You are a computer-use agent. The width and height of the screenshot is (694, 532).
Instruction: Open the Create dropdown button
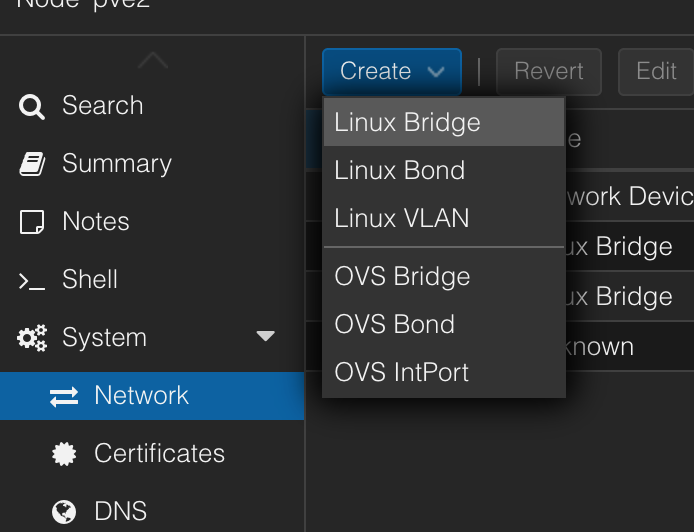point(391,71)
